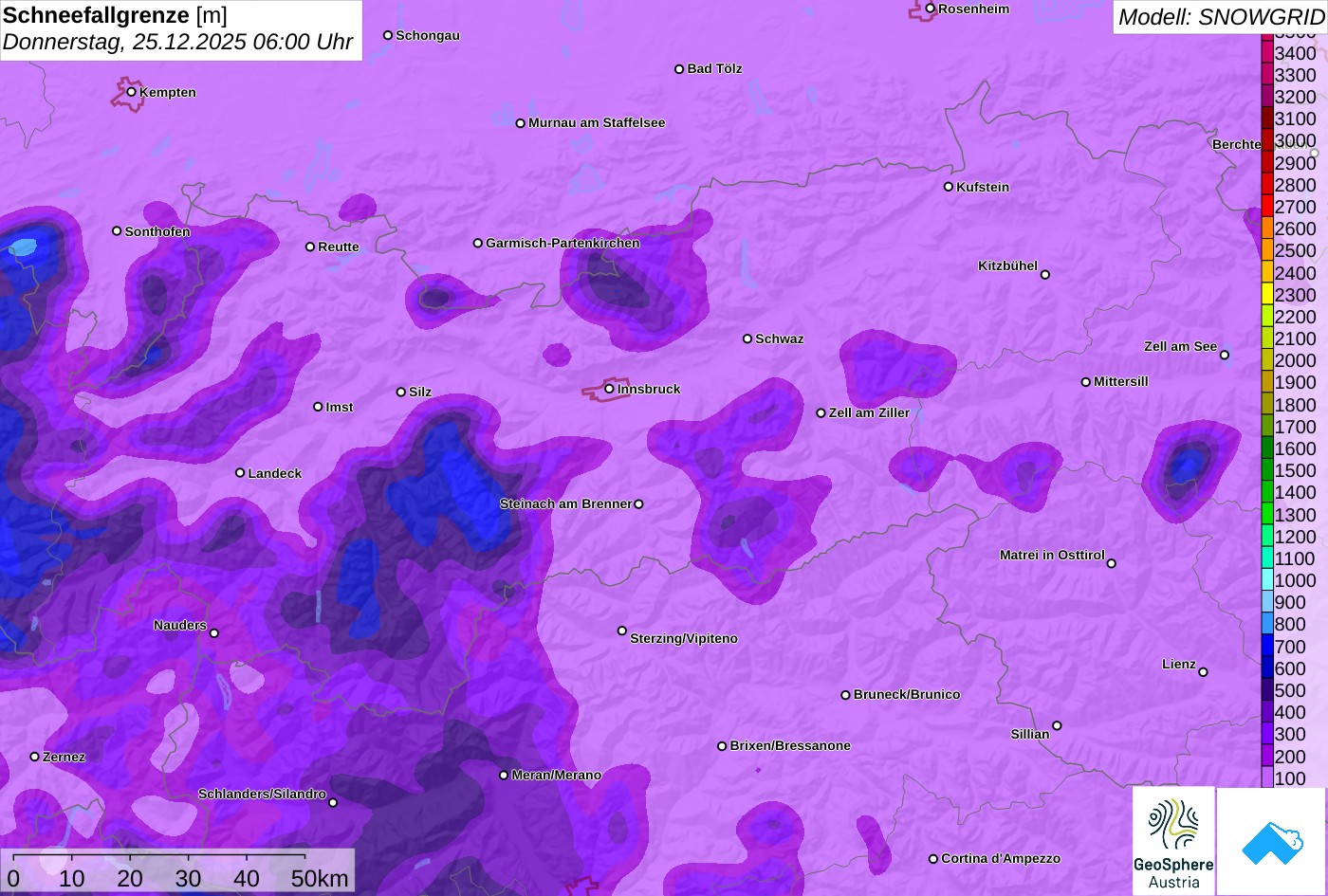Click the Murnau am Staffelsee marker
The width and height of the screenshot is (1328, 896).
521,123
